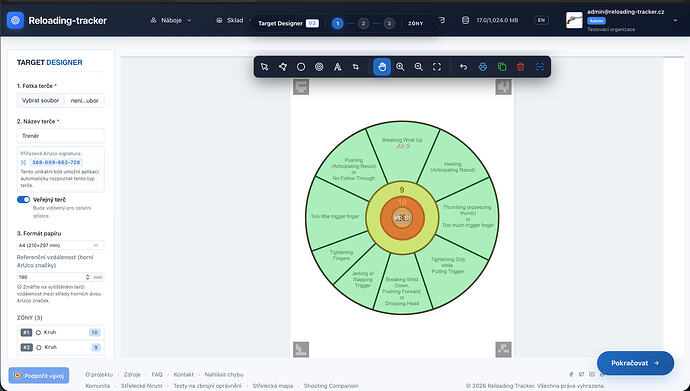Choose the polygon drawing tool
The height and width of the screenshot is (391, 690).
tap(283, 67)
